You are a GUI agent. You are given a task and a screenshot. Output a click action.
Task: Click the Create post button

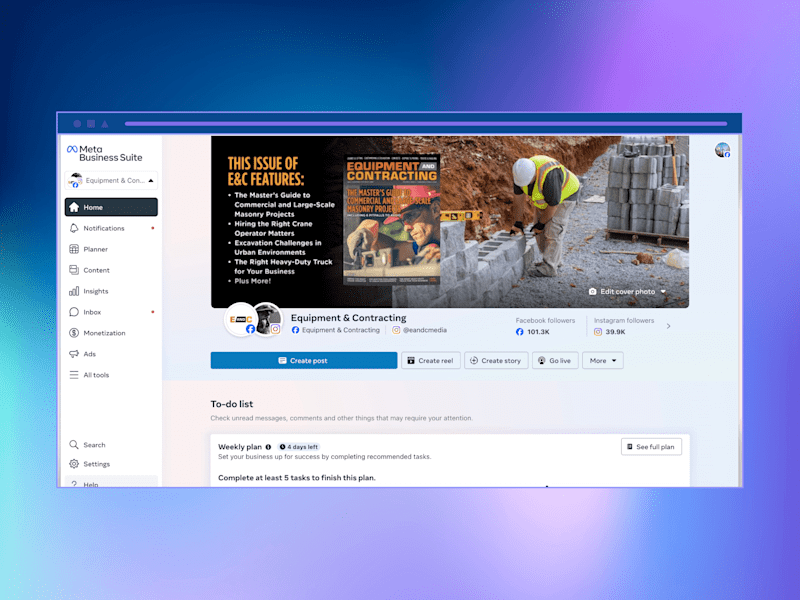(x=304, y=360)
